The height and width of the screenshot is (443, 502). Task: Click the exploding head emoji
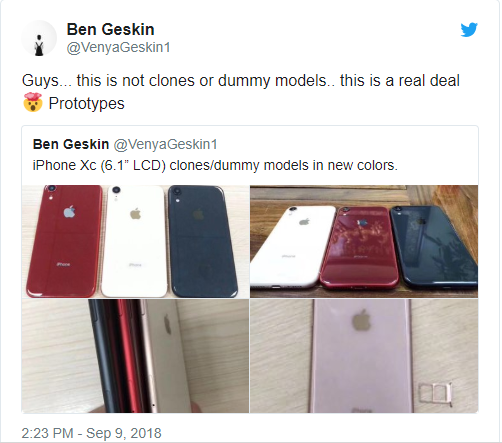(33, 102)
